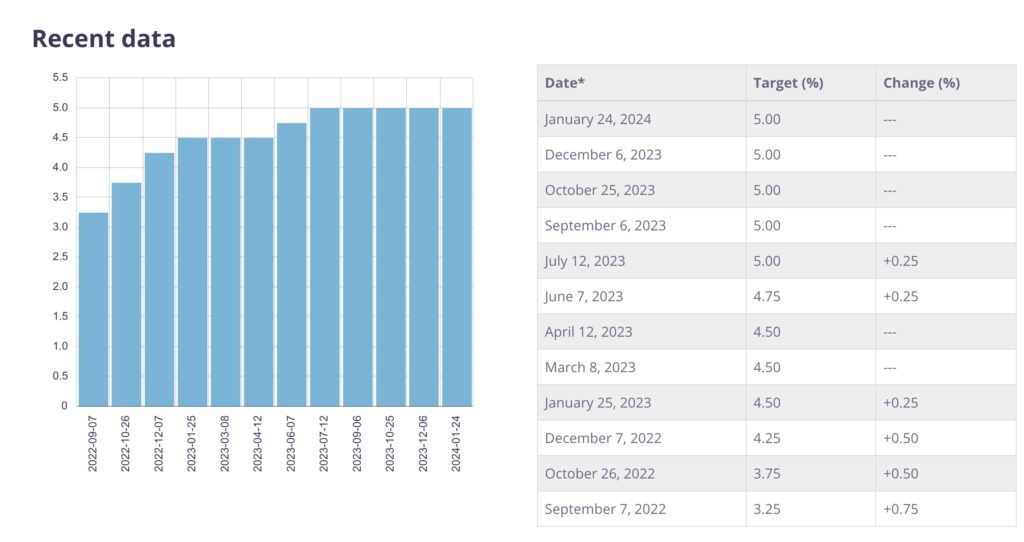Click the December 6, 2023 date cell
Screen dimensions: 1024x542
603,155
